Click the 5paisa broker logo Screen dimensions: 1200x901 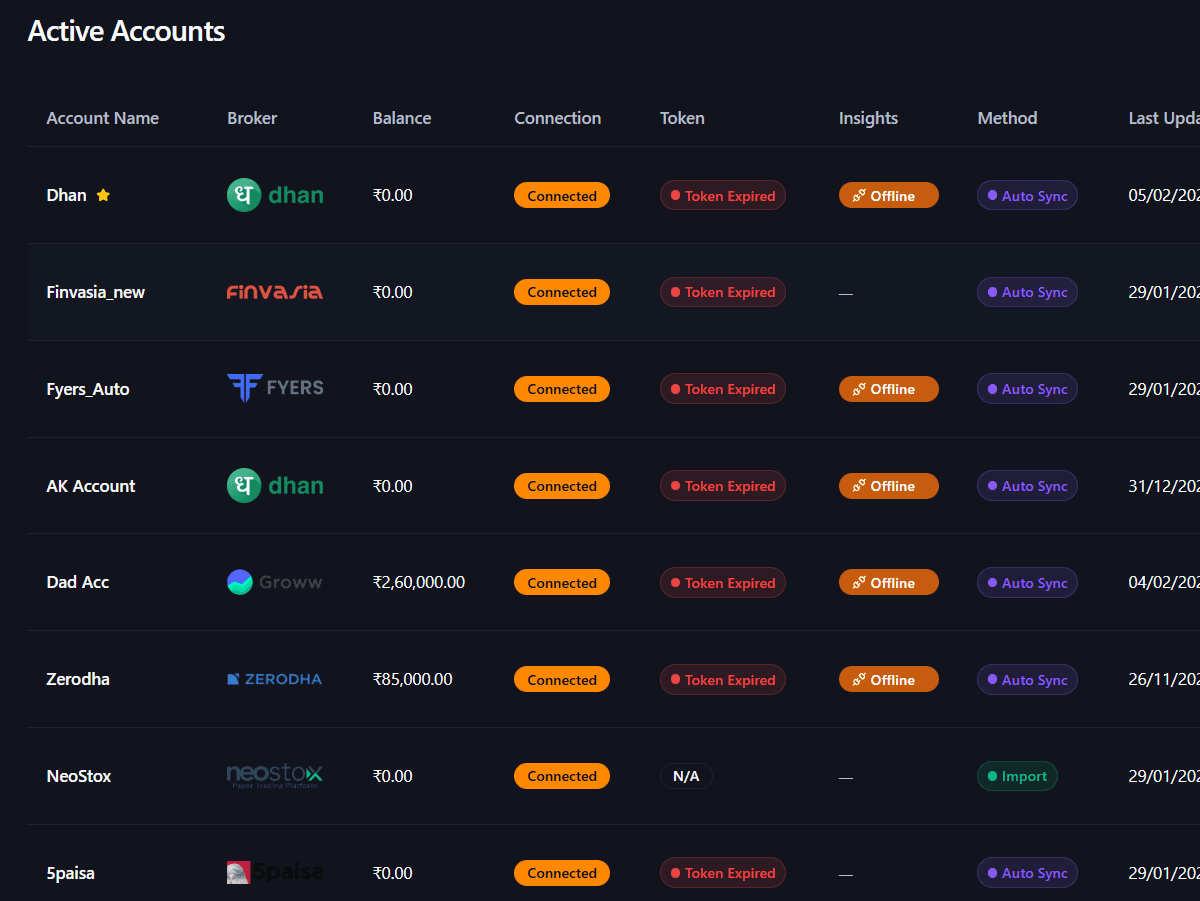click(275, 872)
